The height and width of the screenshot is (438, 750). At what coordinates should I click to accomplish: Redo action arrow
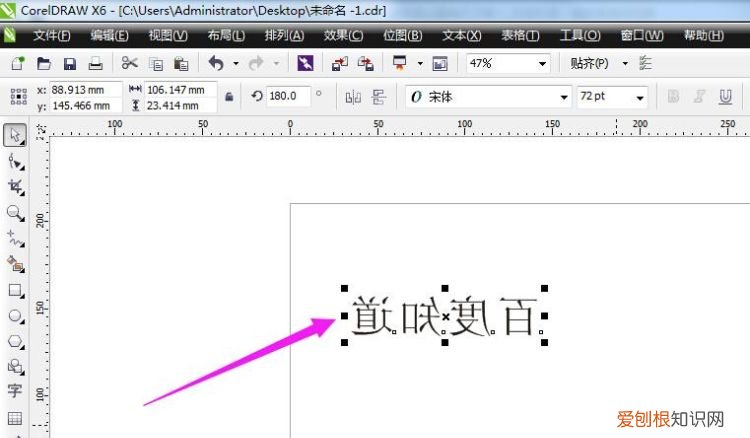pyautogui.click(x=256, y=63)
